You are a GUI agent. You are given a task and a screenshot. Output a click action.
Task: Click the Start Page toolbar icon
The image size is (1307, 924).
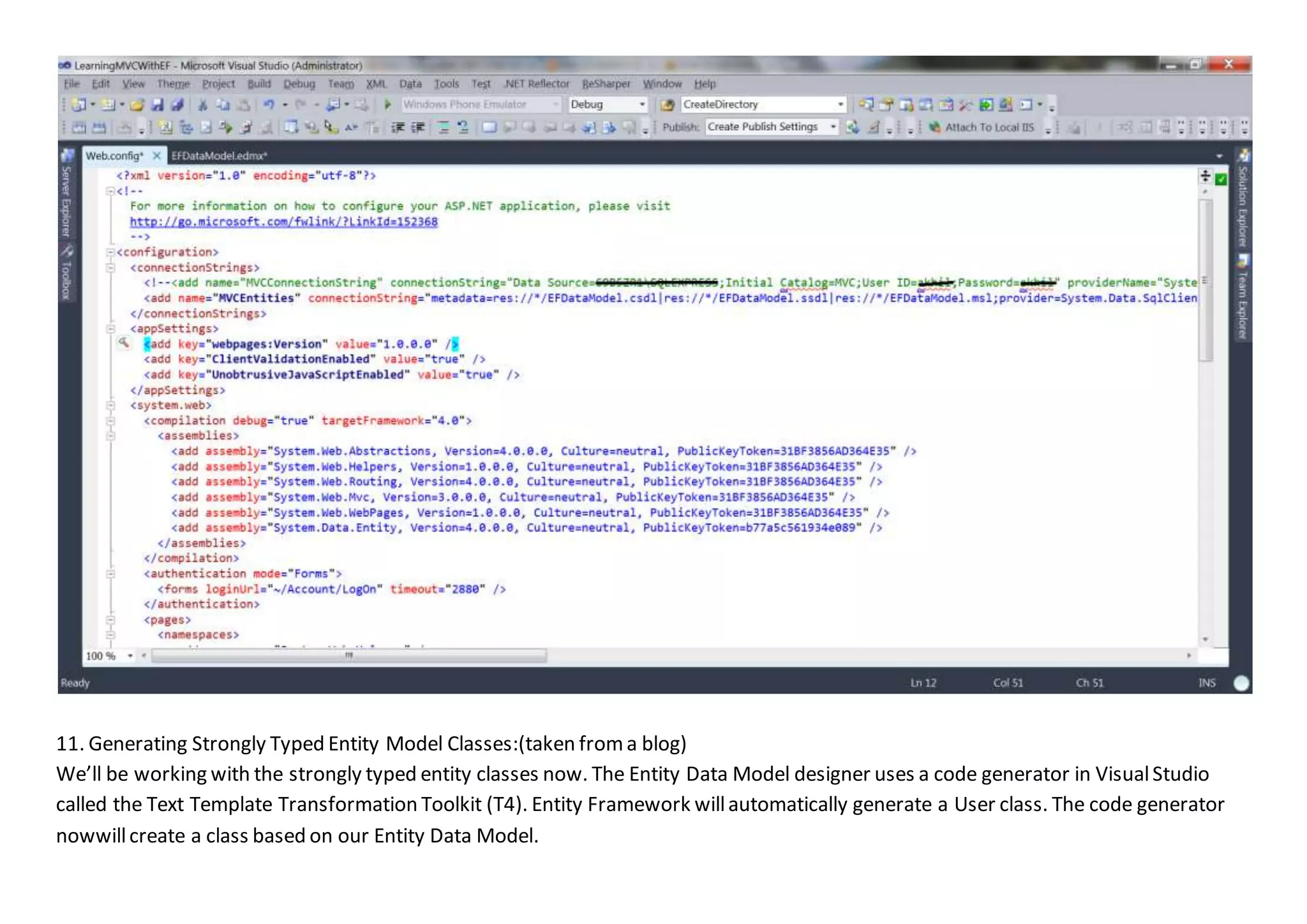986,105
